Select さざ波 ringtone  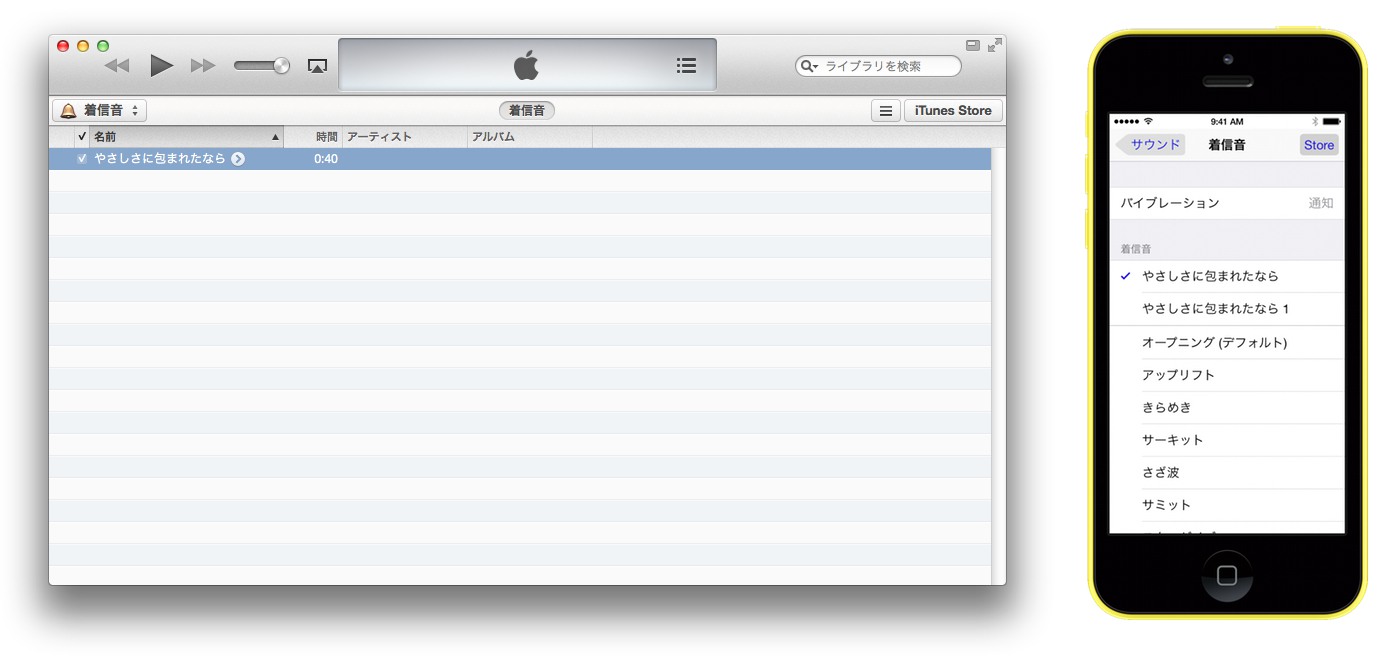[1227, 472]
